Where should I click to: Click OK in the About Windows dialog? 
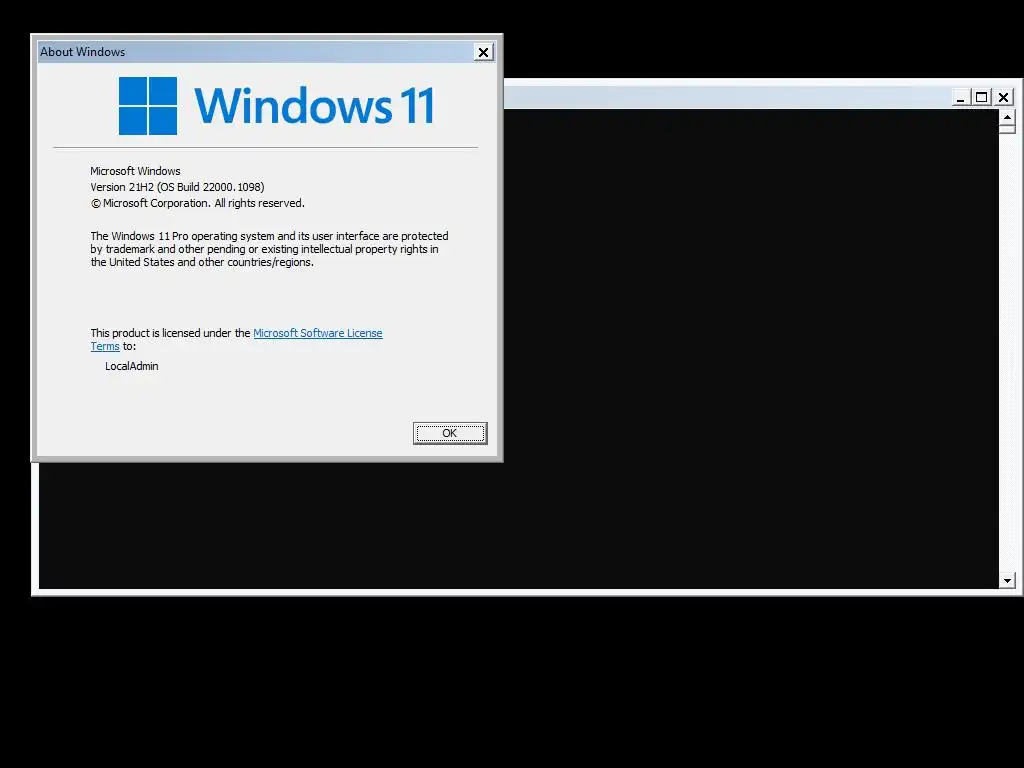pos(450,433)
